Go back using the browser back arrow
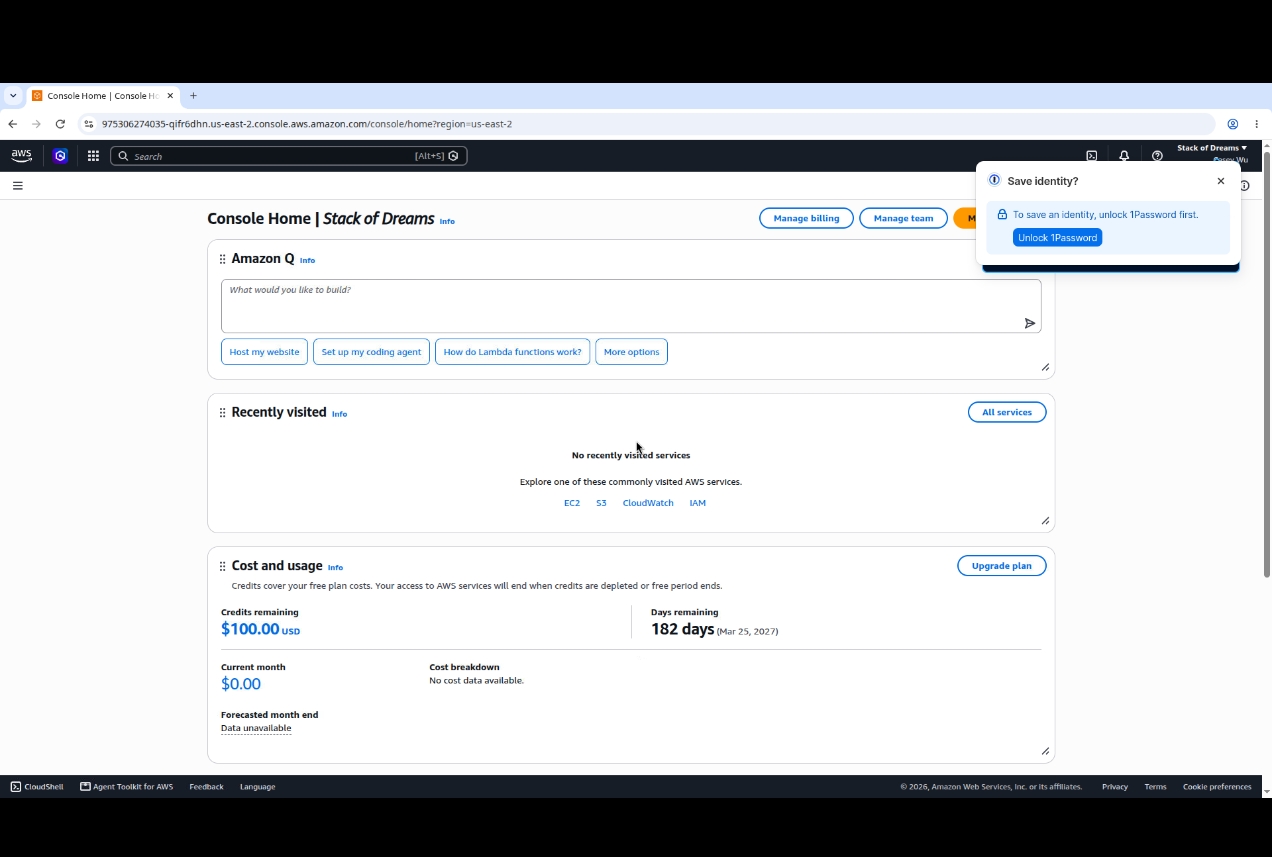This screenshot has height=857, width=1272. [12, 124]
